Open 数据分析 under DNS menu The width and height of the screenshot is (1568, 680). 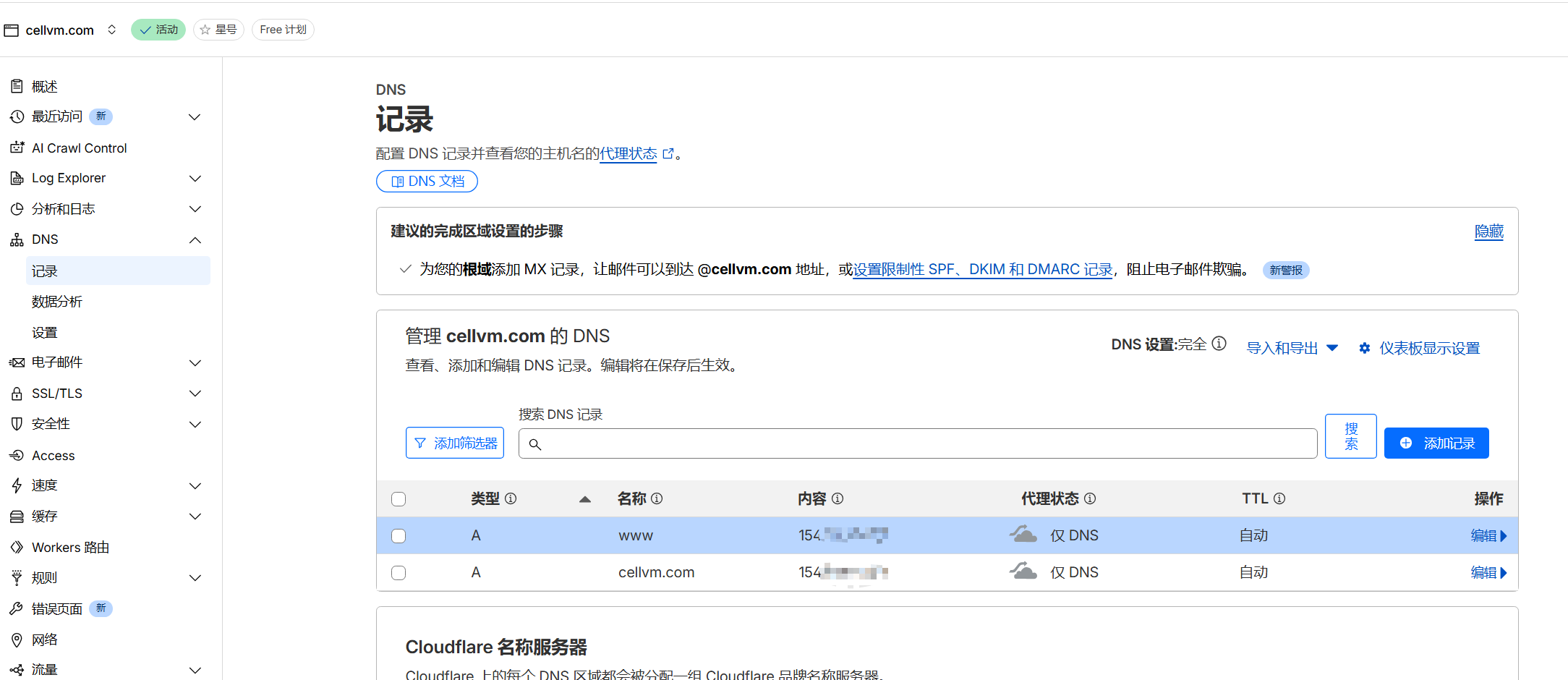click(57, 302)
